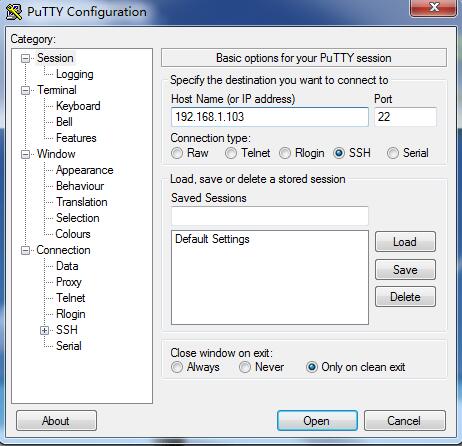462x446 pixels.
Task: Collapse the Connection category node
Action: pyautogui.click(x=25, y=250)
